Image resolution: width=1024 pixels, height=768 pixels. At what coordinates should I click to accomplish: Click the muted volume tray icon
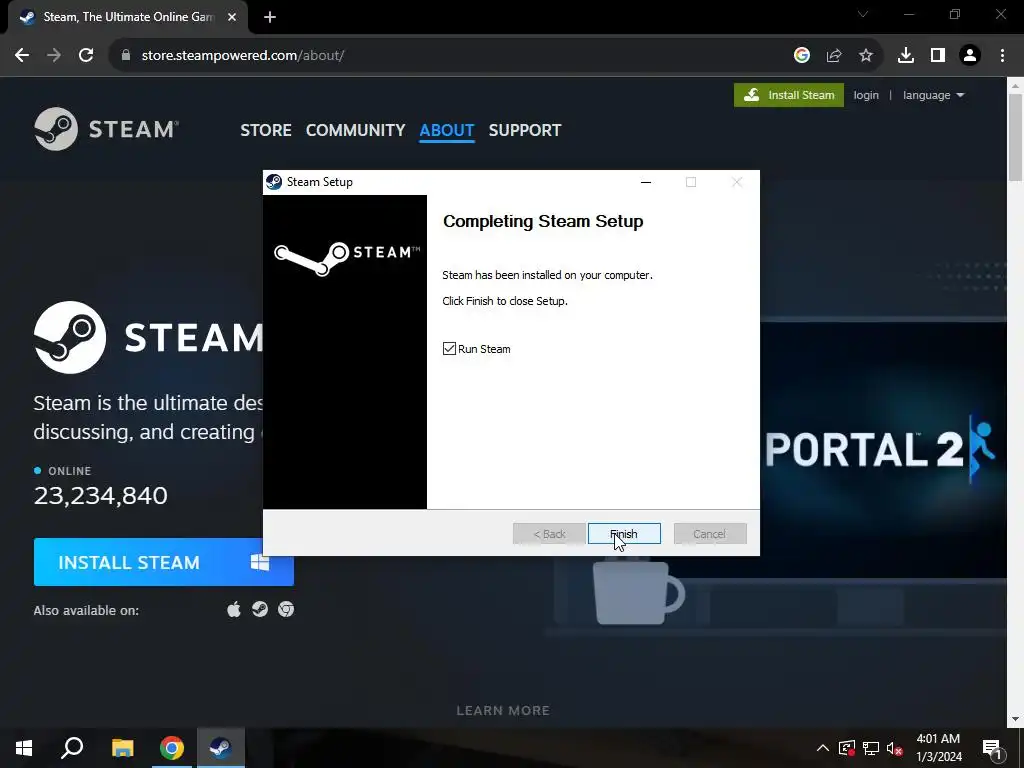click(894, 748)
